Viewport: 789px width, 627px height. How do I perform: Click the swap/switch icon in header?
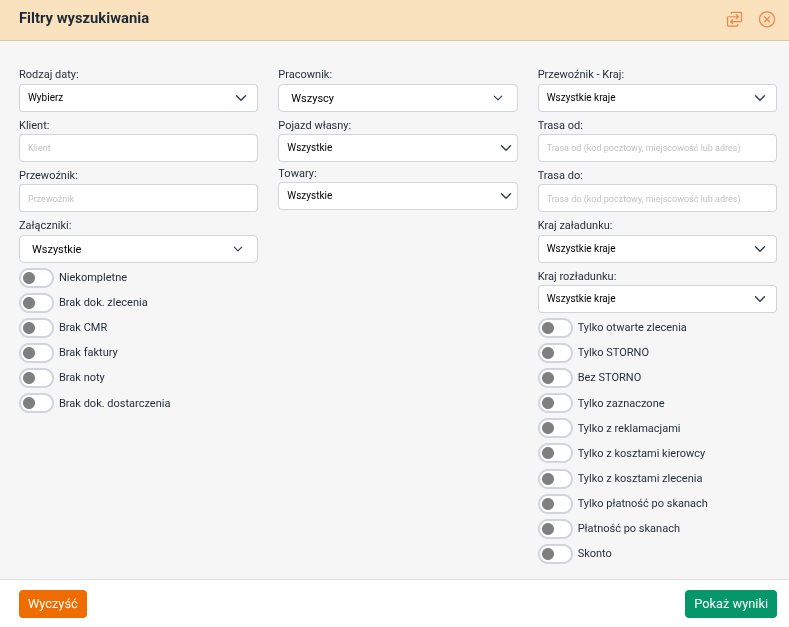(734, 19)
